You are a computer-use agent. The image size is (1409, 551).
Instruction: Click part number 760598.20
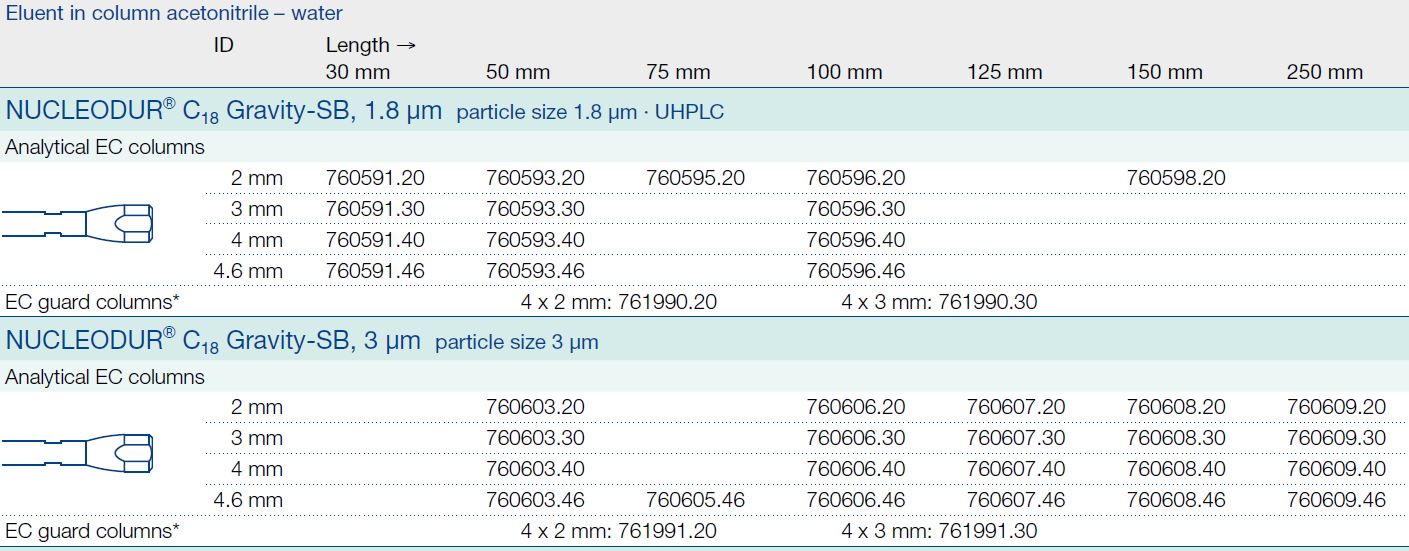click(x=1175, y=178)
